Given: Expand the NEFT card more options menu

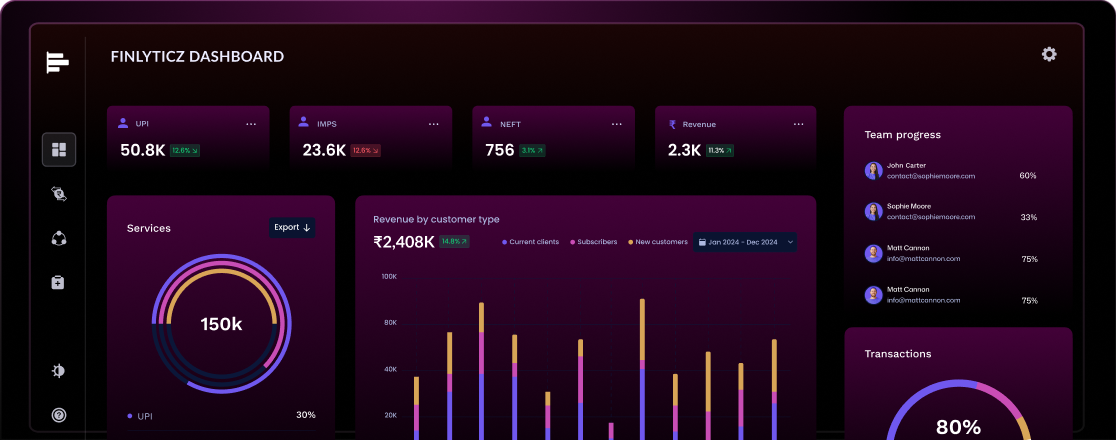Looking at the screenshot, I should click(616, 124).
